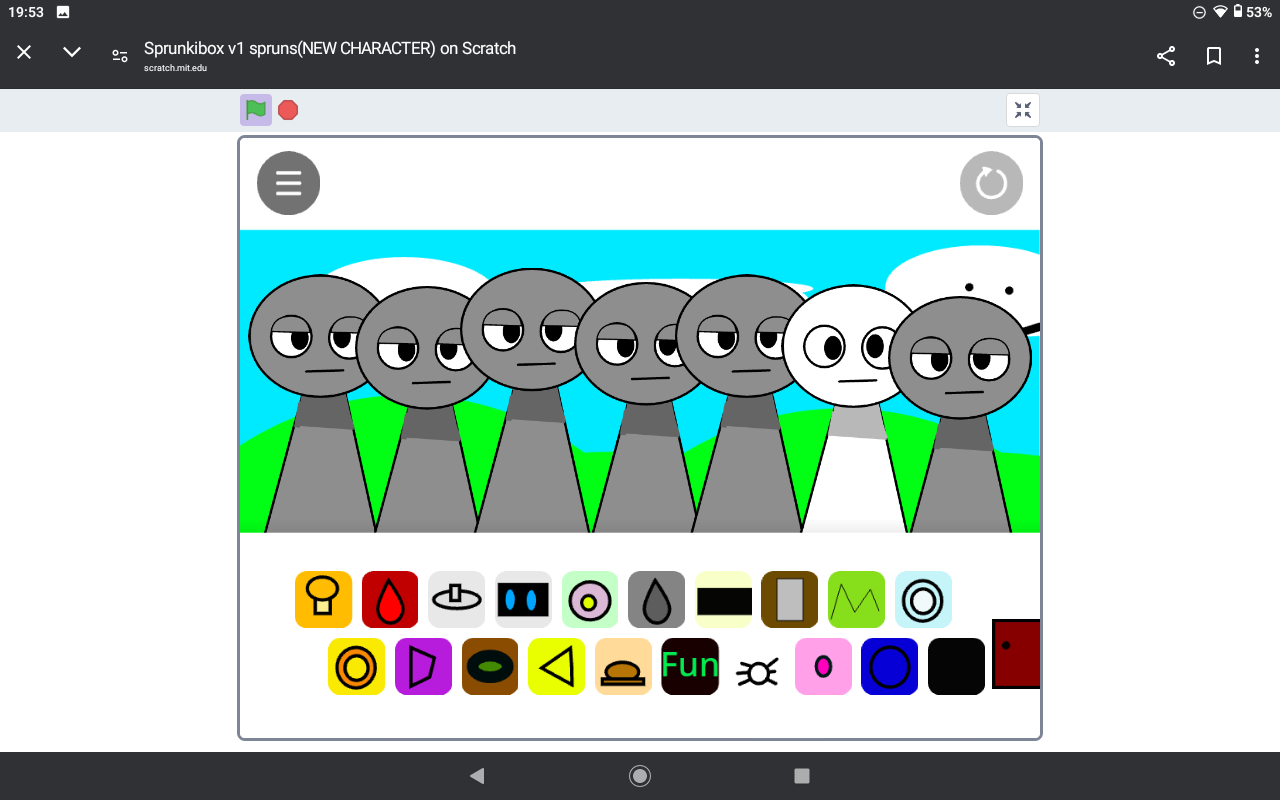Select the light gray flat-hat icon
Image resolution: width=1280 pixels, height=800 pixels.
click(456, 599)
